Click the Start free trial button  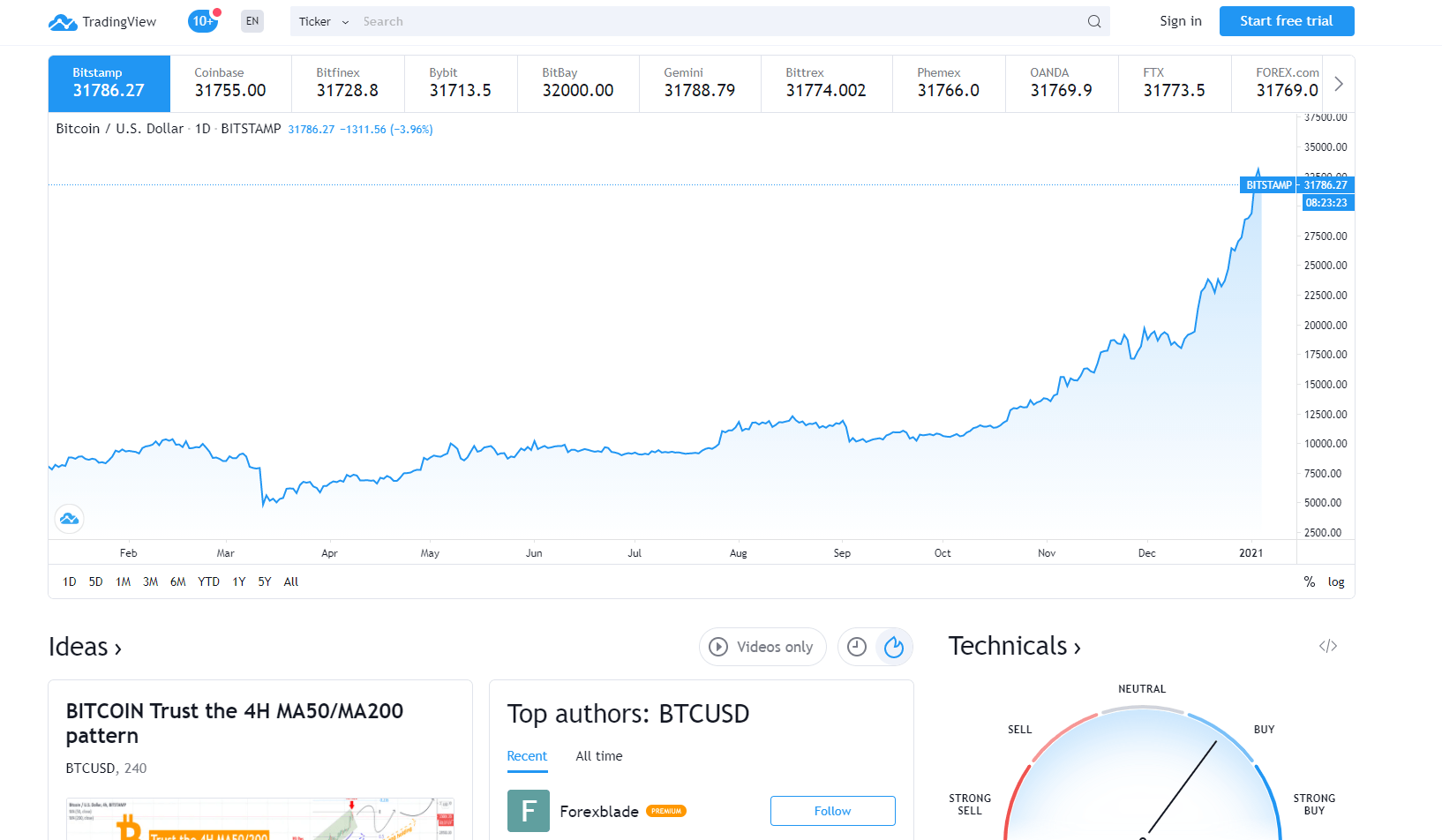point(1287,21)
